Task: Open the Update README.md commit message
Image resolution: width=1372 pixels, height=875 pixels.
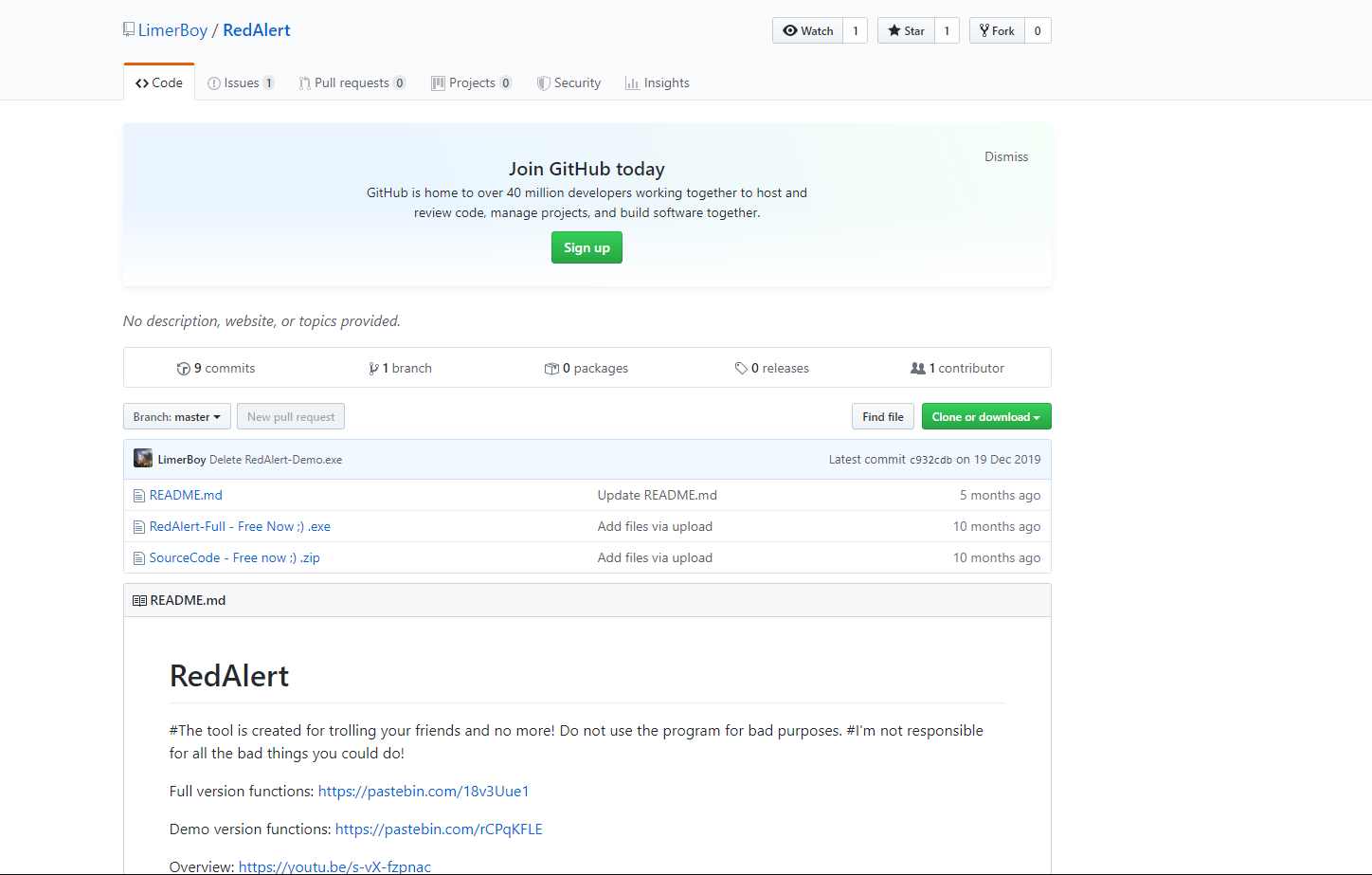Action: click(658, 495)
